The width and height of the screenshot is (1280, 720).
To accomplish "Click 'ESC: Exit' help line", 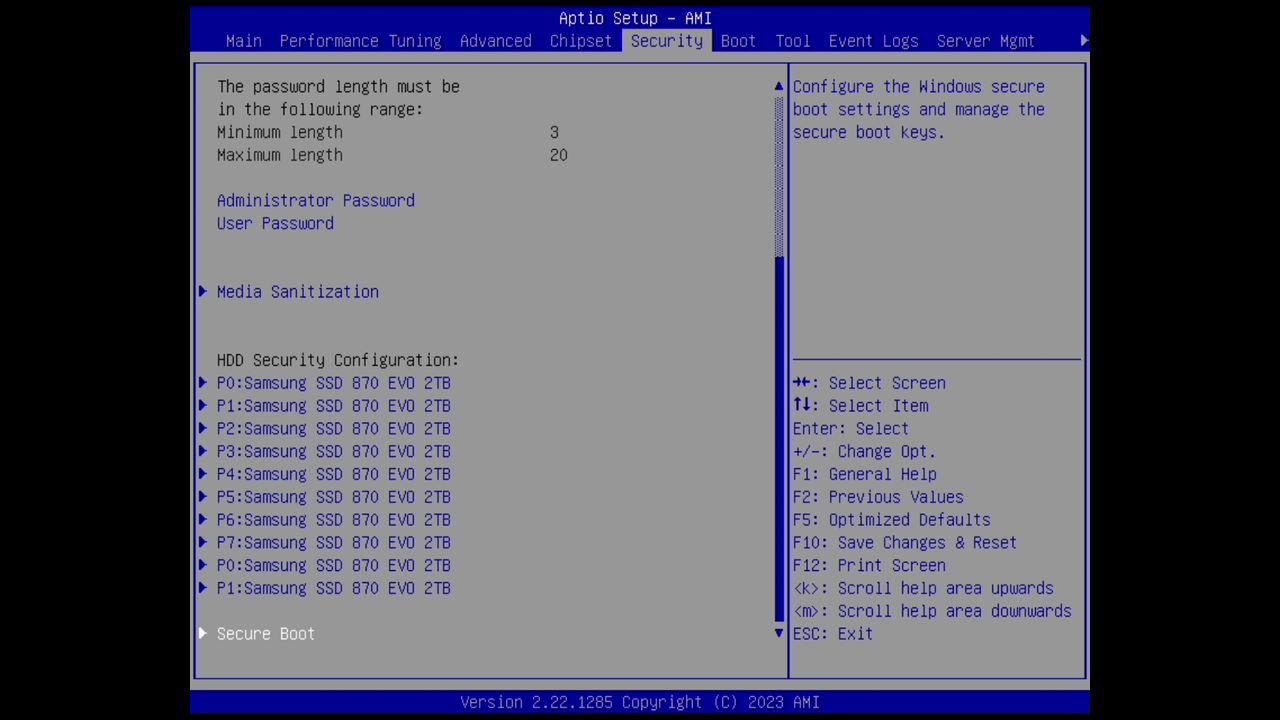I will point(833,634).
